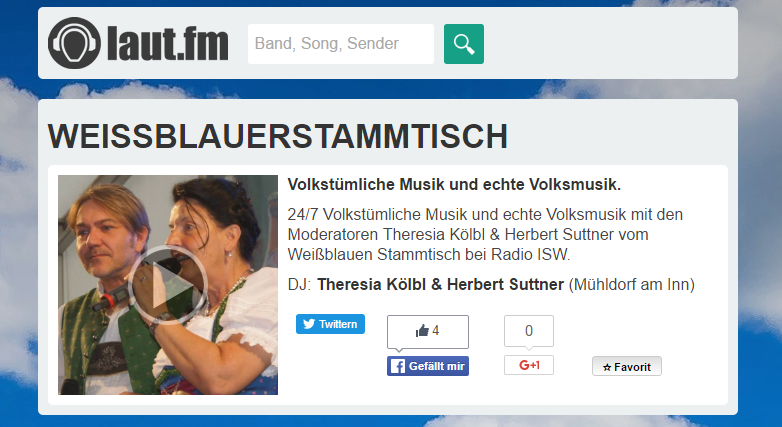Click the Google Plus count bubble showing 0

pos(529,331)
